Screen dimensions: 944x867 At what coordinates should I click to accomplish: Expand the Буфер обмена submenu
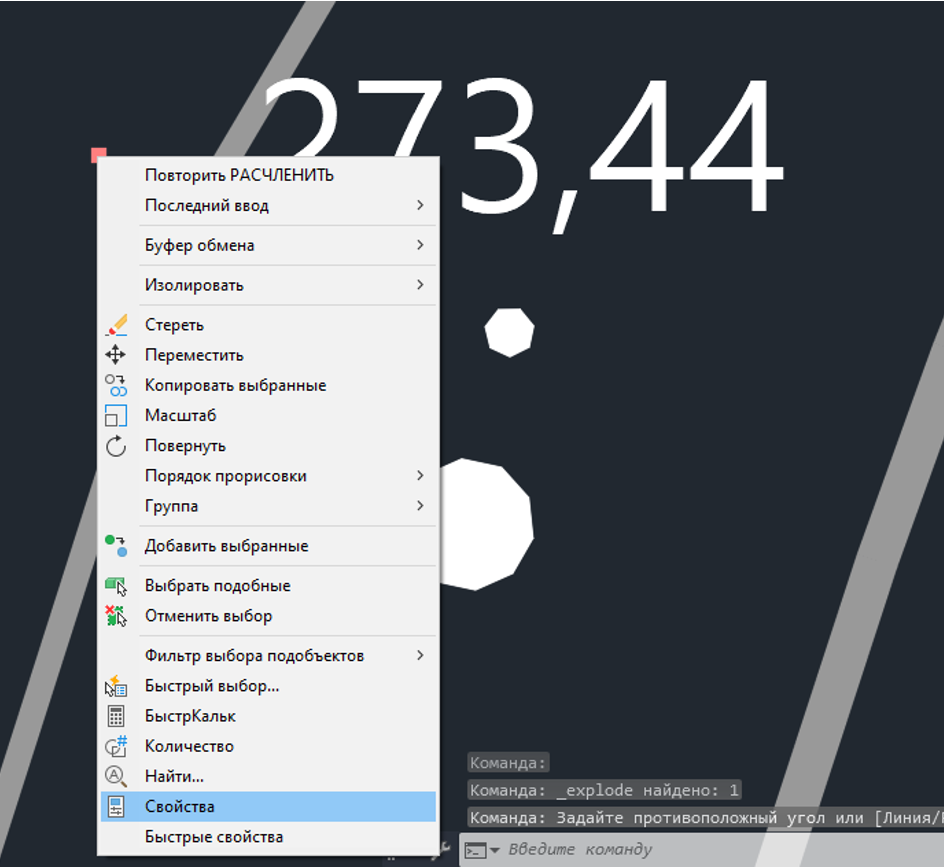tap(420, 245)
